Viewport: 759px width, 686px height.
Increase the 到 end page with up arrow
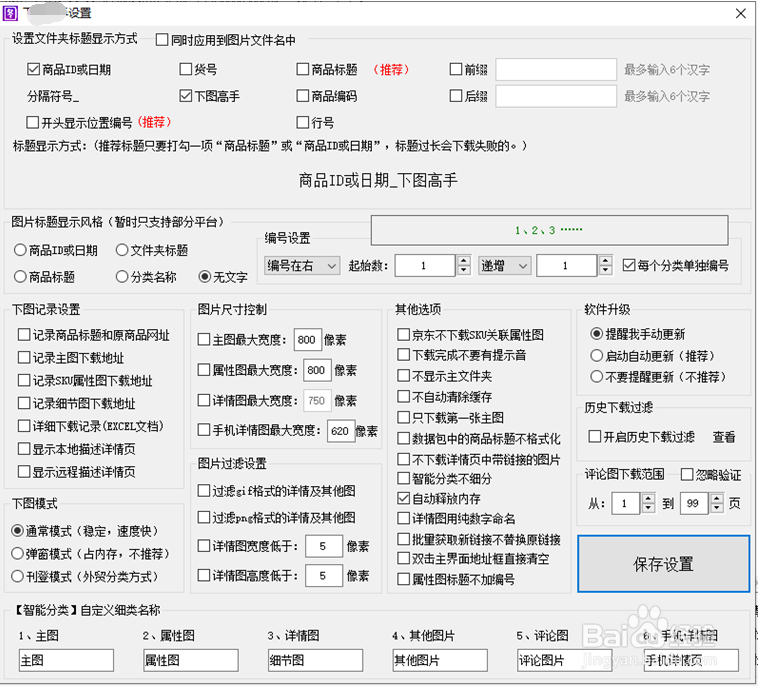[717, 499]
